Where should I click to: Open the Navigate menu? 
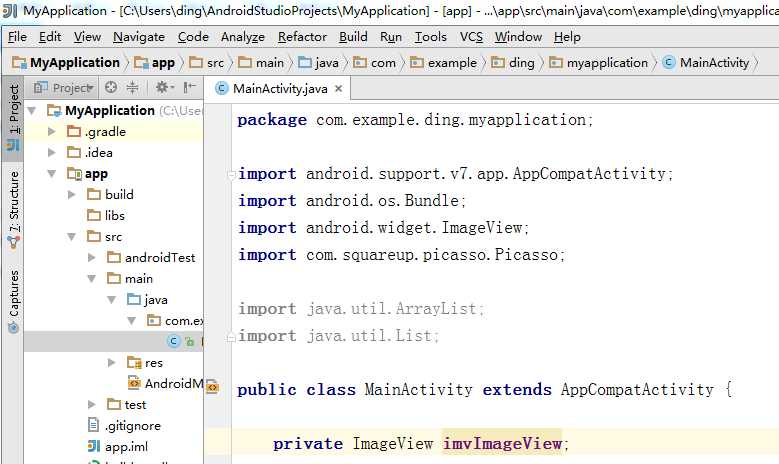pos(139,37)
